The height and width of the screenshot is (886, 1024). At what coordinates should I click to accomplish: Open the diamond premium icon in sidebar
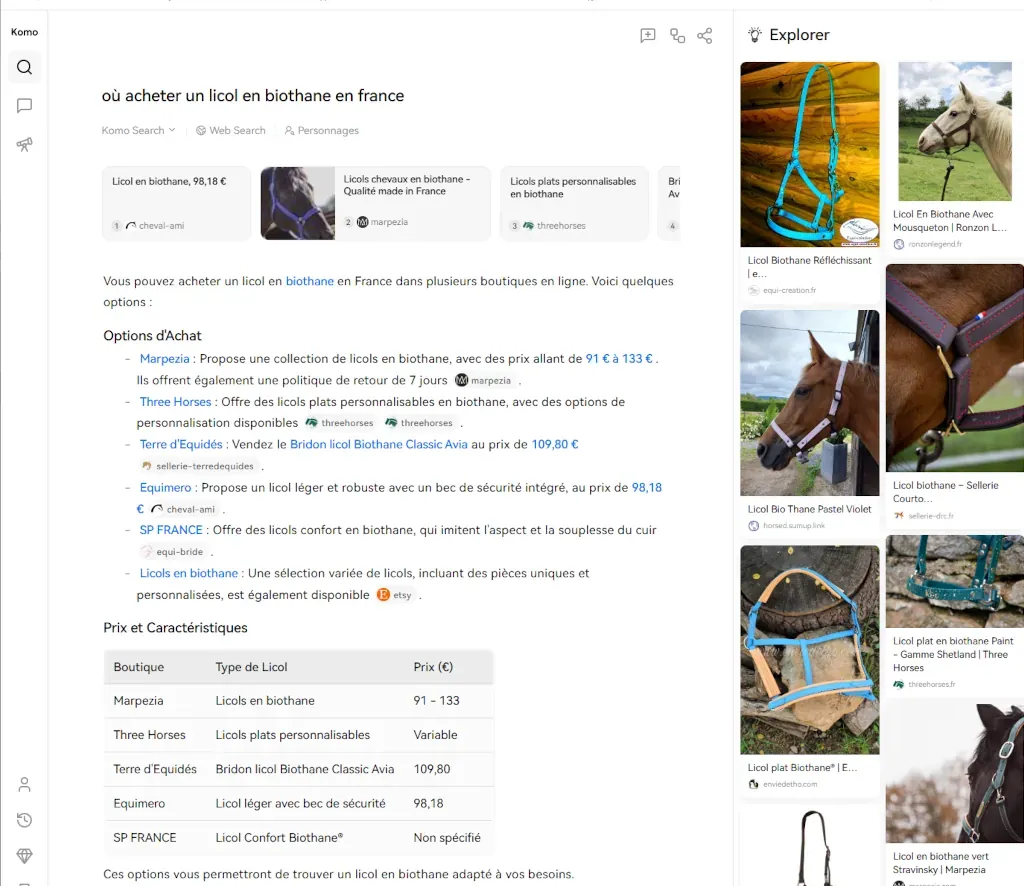[x=24, y=855]
